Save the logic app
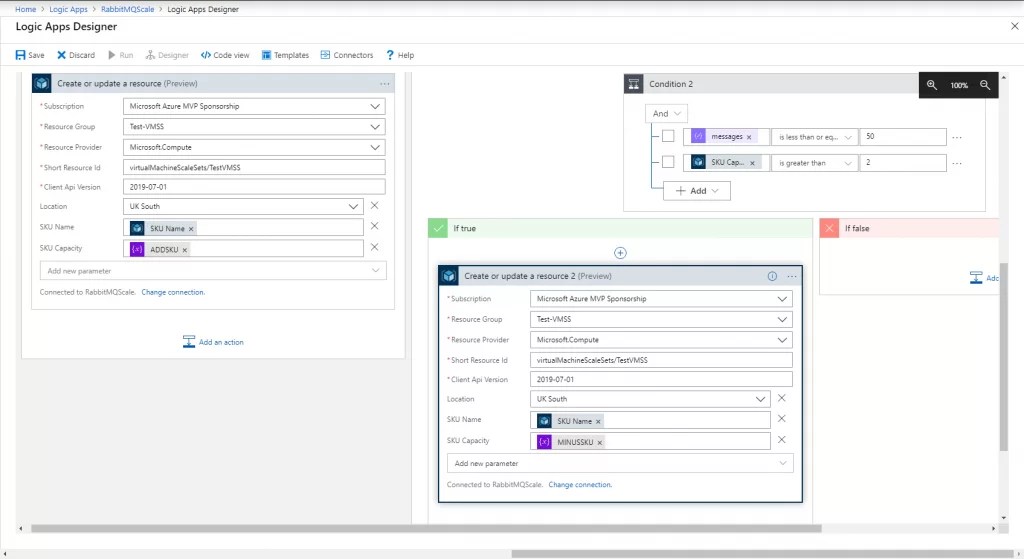This screenshot has height=559, width=1024. [x=30, y=55]
